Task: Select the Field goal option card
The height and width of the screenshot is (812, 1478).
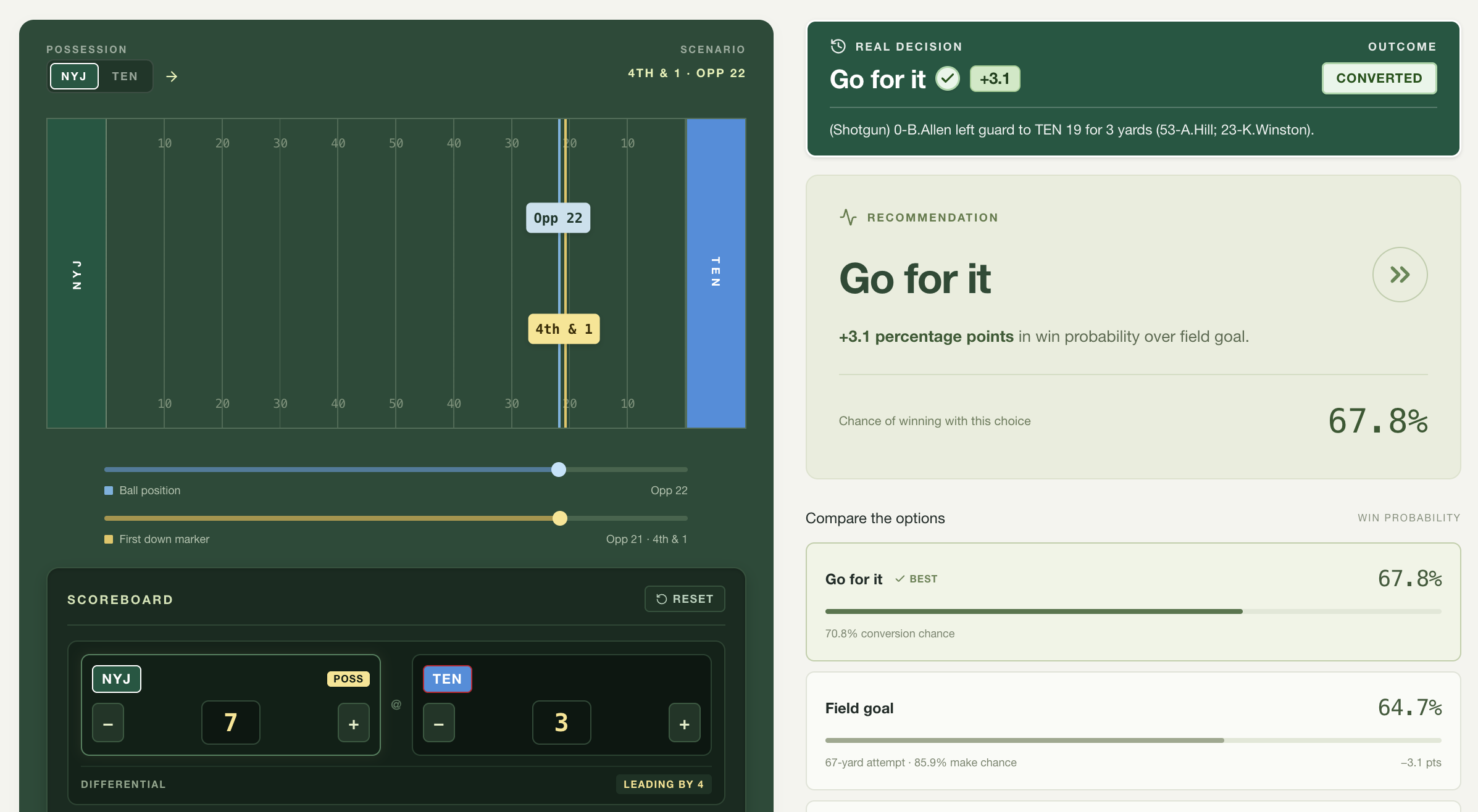Action: tap(1133, 731)
